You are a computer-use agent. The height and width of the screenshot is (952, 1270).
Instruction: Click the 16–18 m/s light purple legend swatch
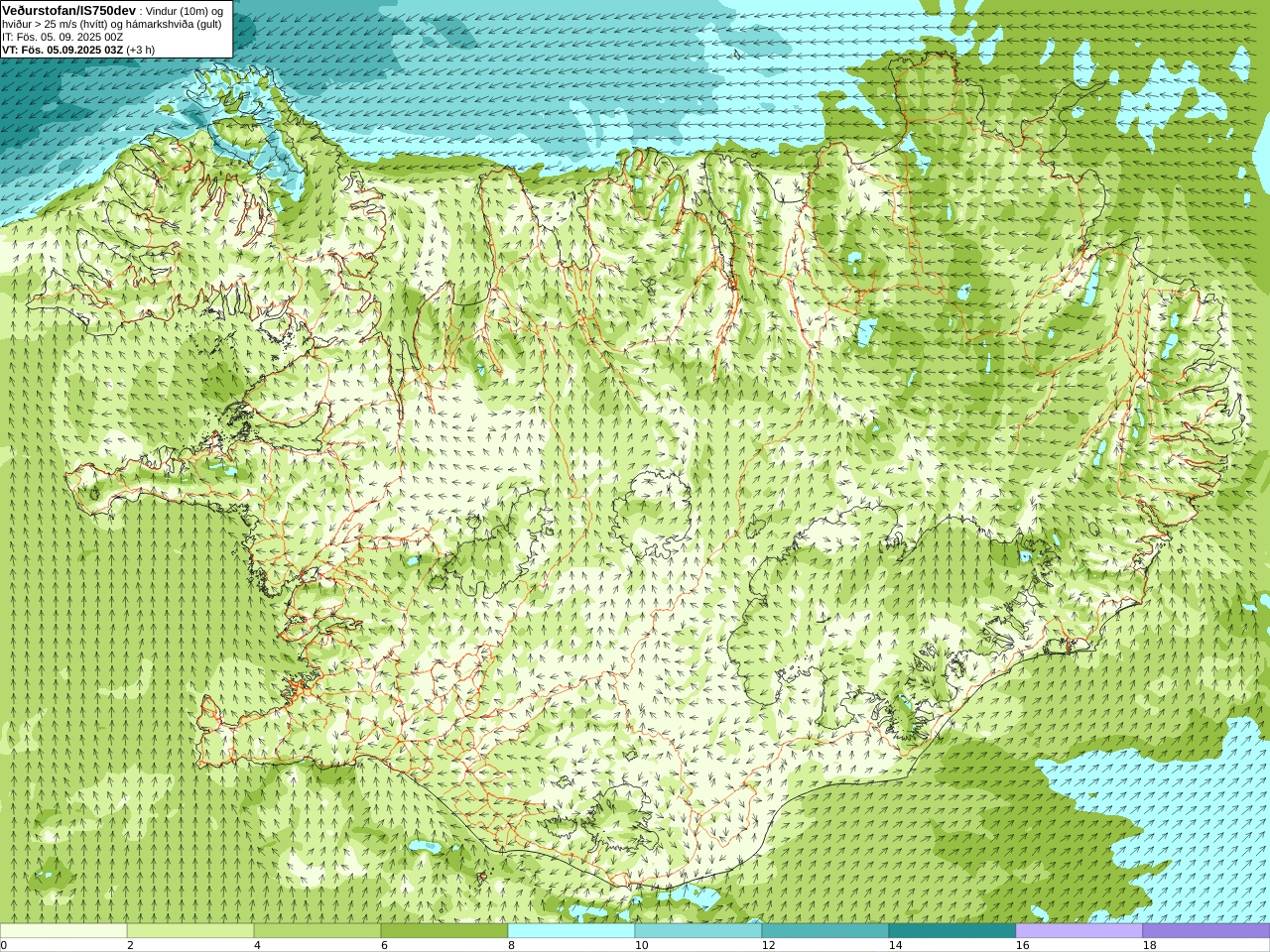tap(1079, 931)
